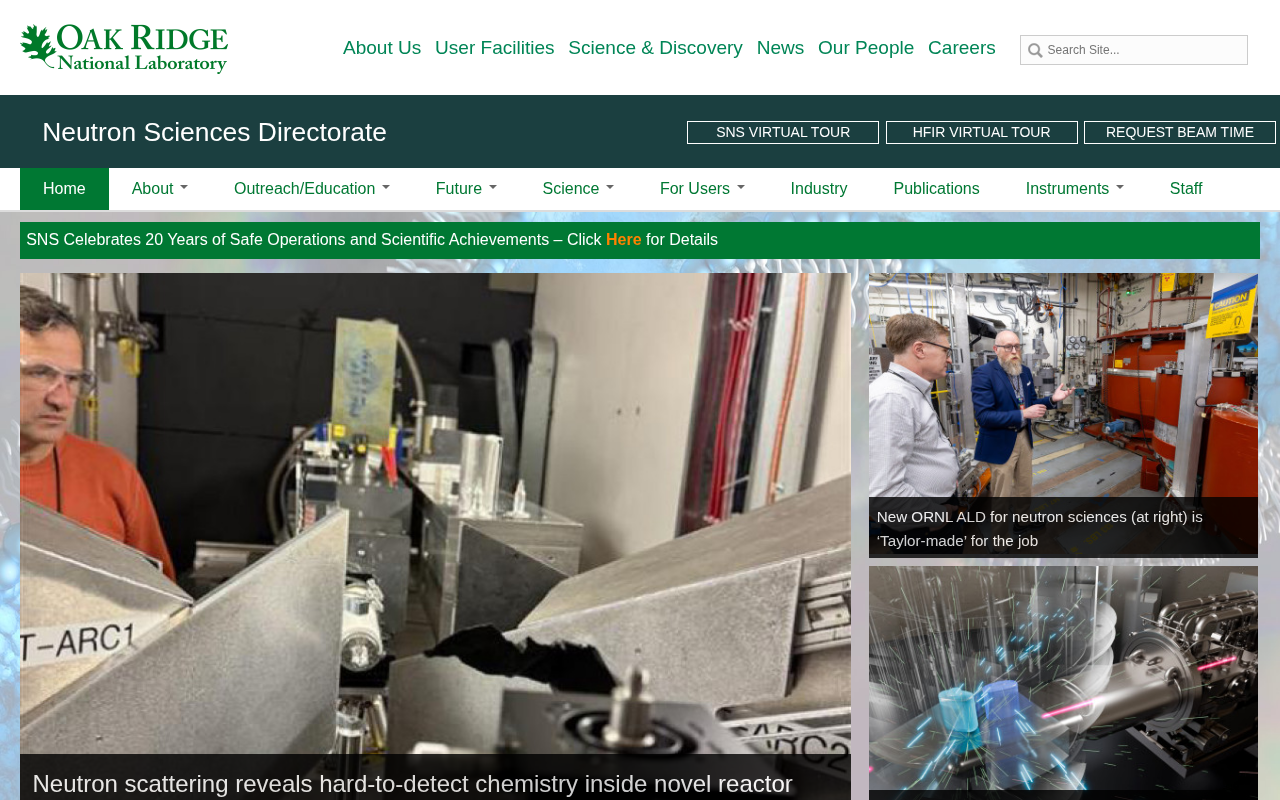Expand the Science dropdown menu

click(x=578, y=189)
